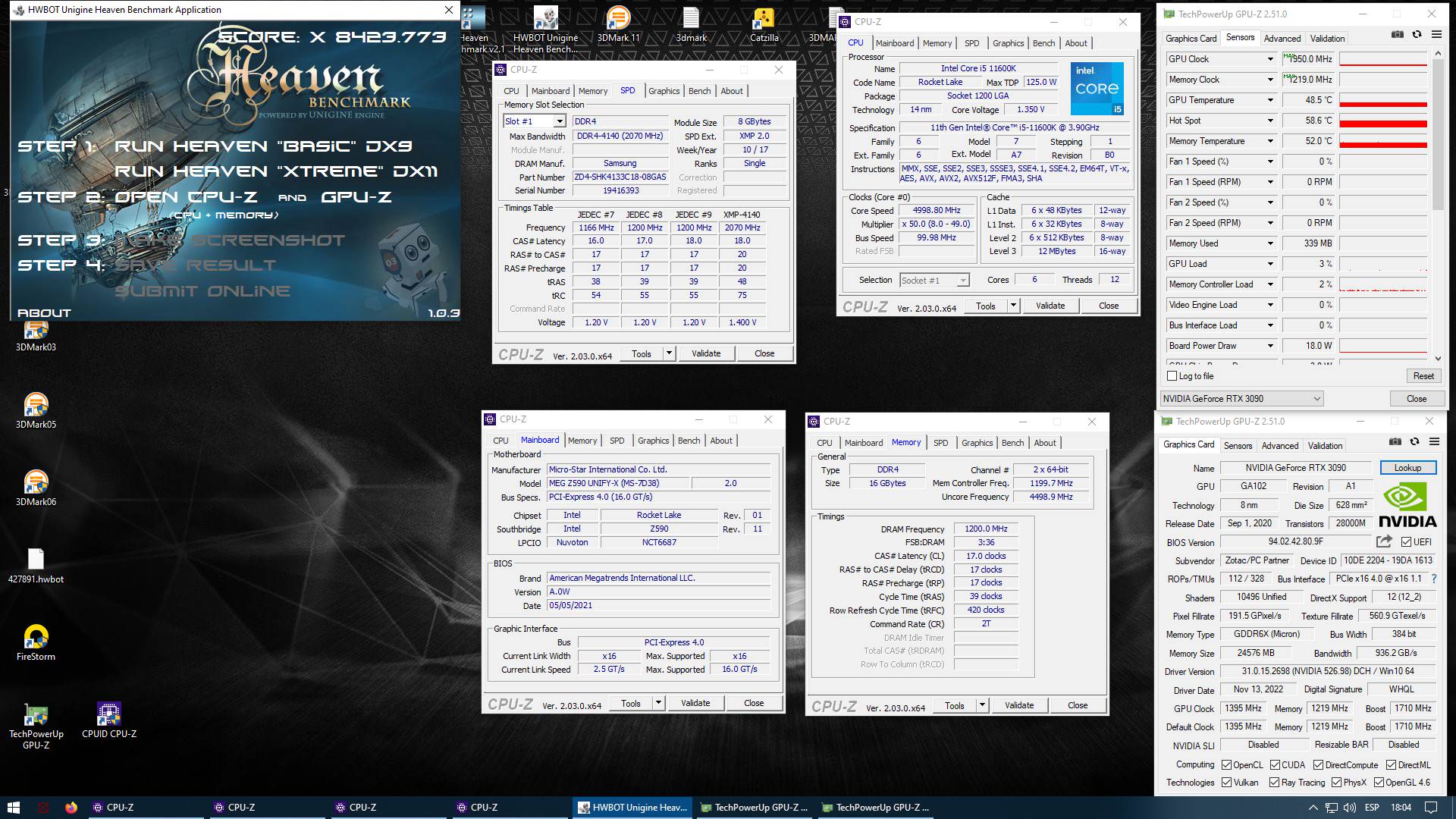Expand the GPU Temperature sensor dropdown
Viewport: 1456px width, 819px height.
(x=1270, y=100)
